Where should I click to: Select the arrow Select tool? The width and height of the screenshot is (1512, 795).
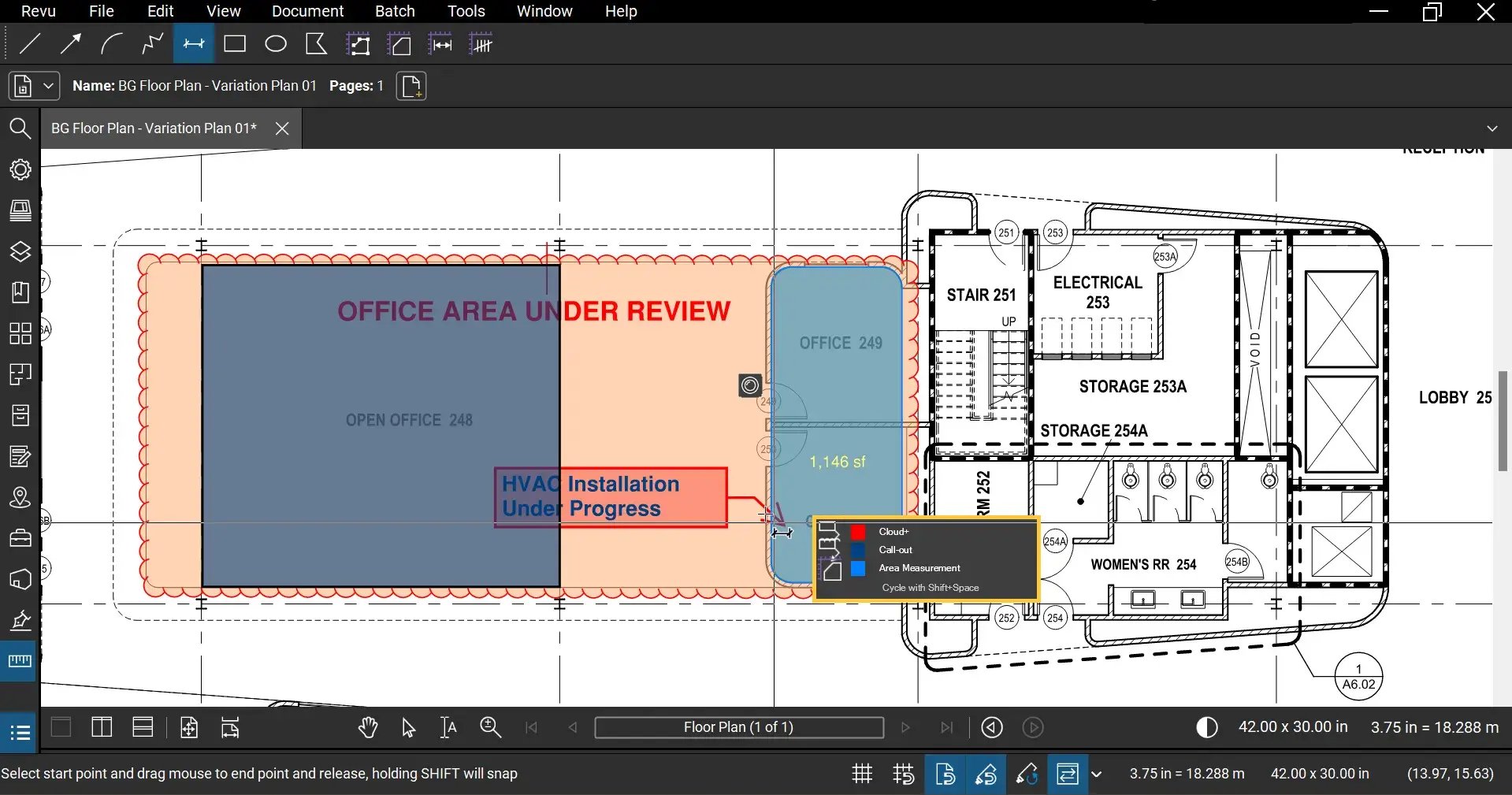(x=408, y=727)
